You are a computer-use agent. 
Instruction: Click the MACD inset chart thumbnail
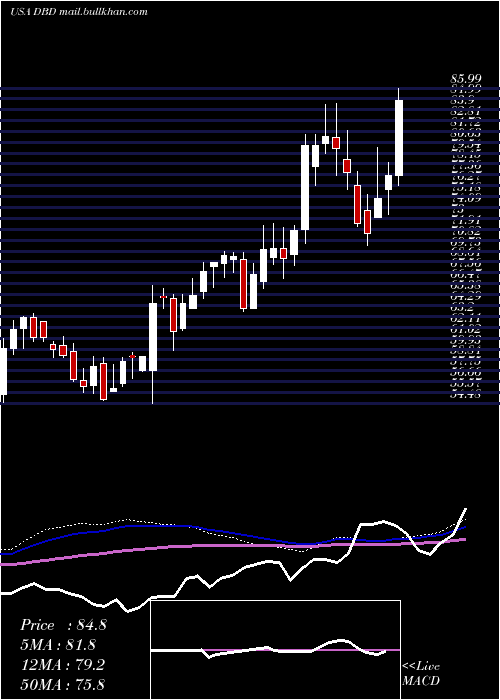[x=275, y=650]
